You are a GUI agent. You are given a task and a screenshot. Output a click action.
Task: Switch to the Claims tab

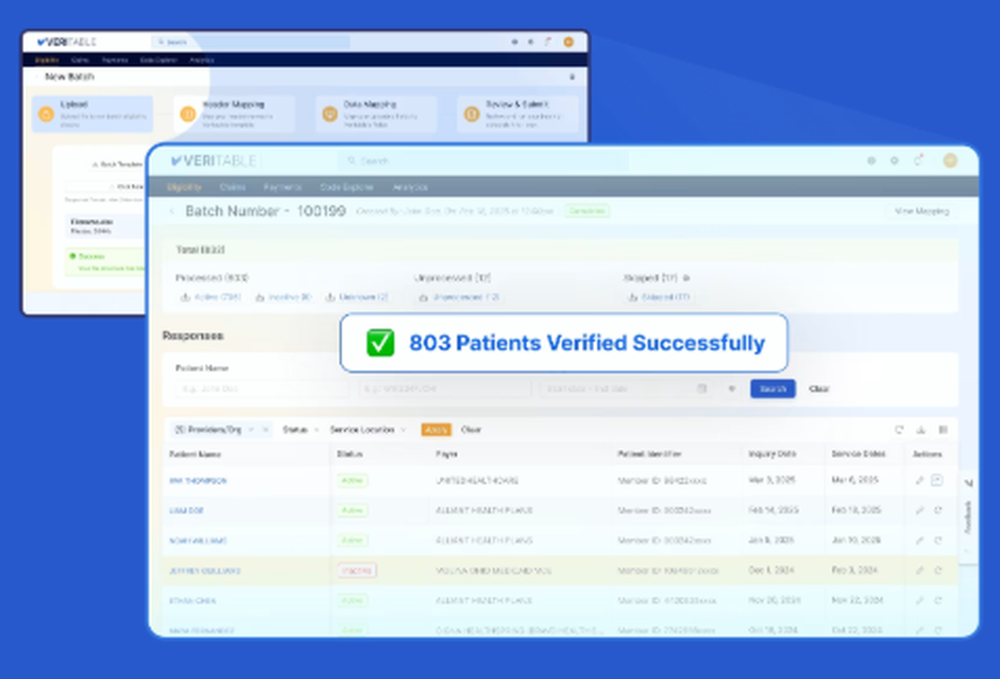coord(233,186)
